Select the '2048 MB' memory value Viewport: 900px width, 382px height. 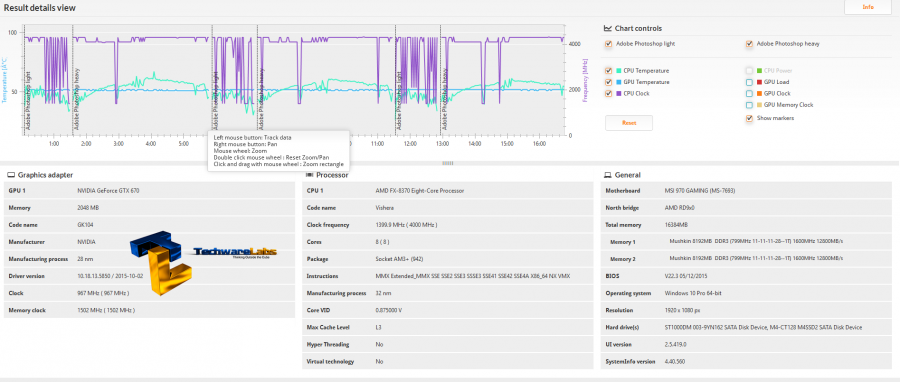pos(88,208)
